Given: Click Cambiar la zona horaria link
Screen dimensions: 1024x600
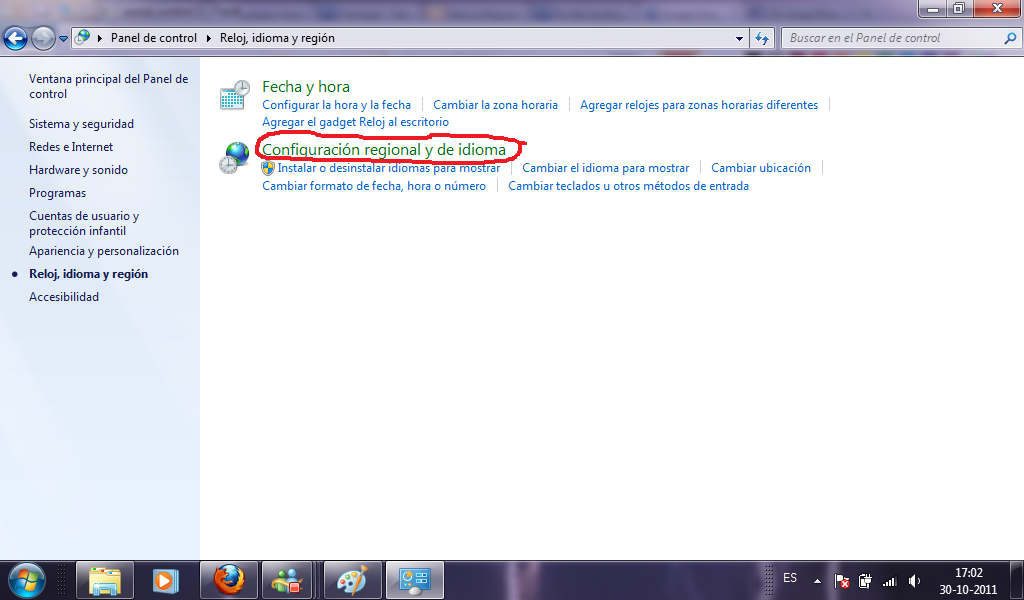Looking at the screenshot, I should 495,105.
